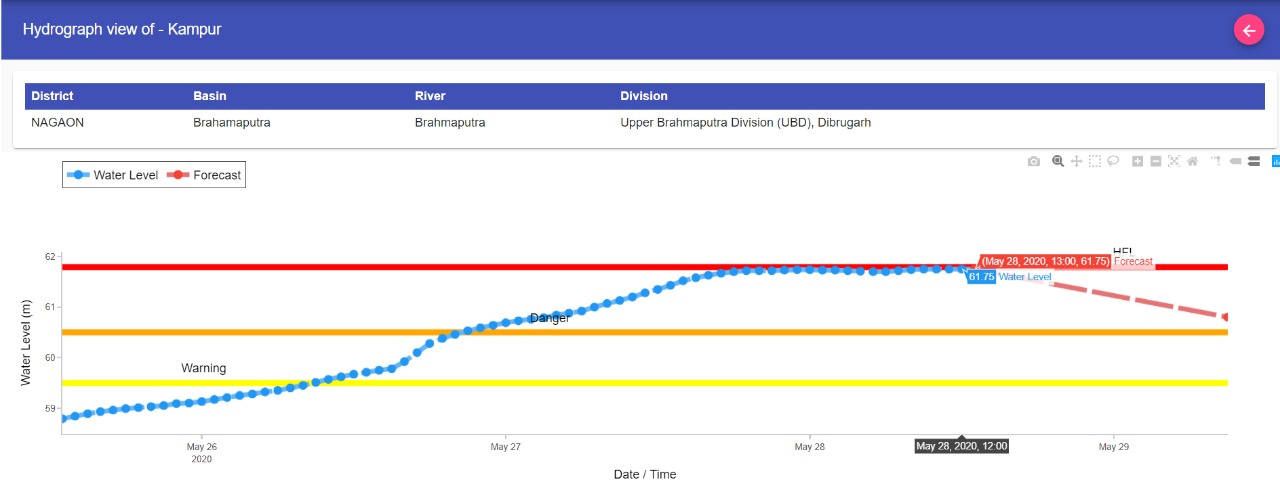Click the Division column header
Viewport: 1280px width, 486px height.
(x=644, y=96)
